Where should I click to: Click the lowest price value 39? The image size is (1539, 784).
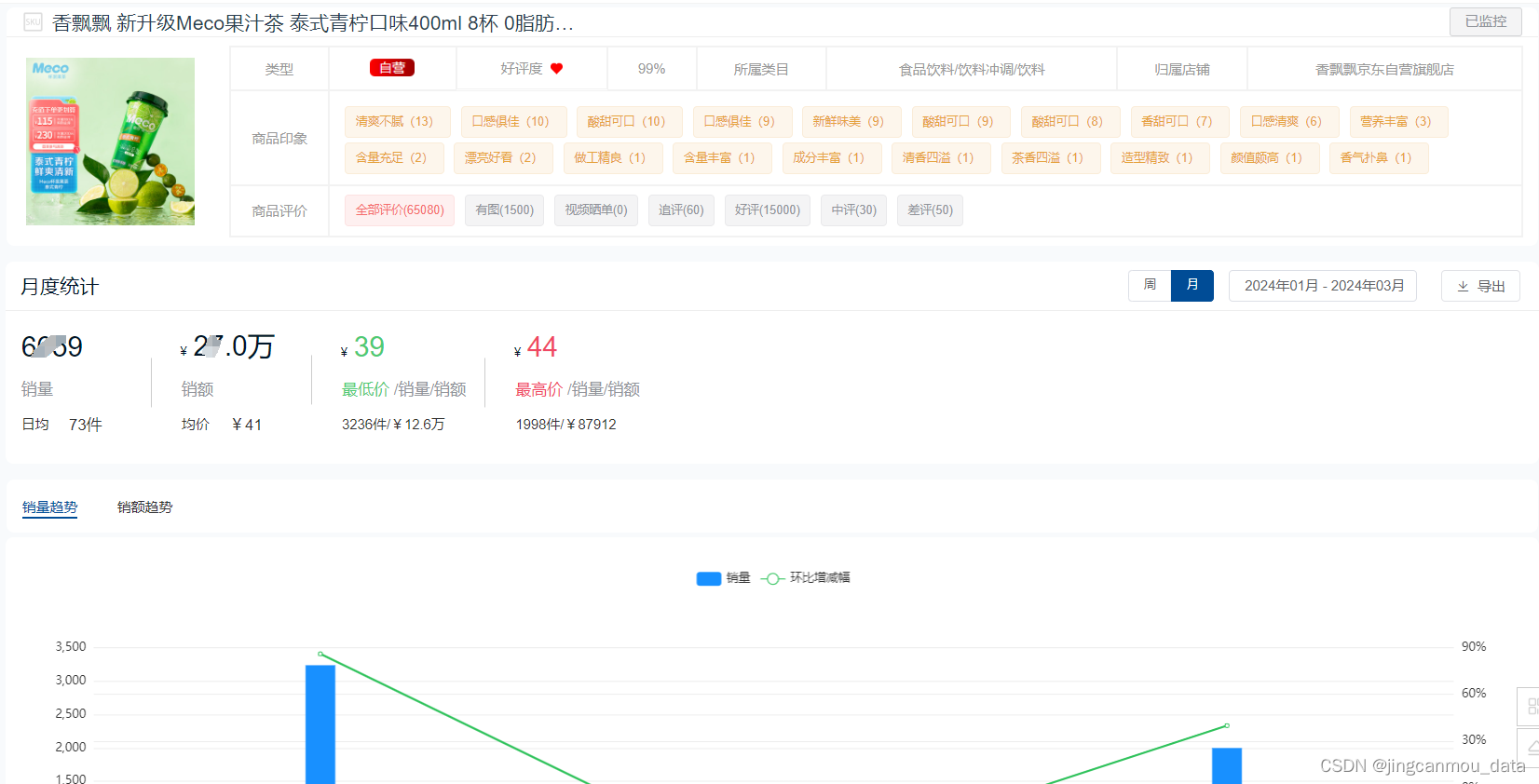point(369,347)
